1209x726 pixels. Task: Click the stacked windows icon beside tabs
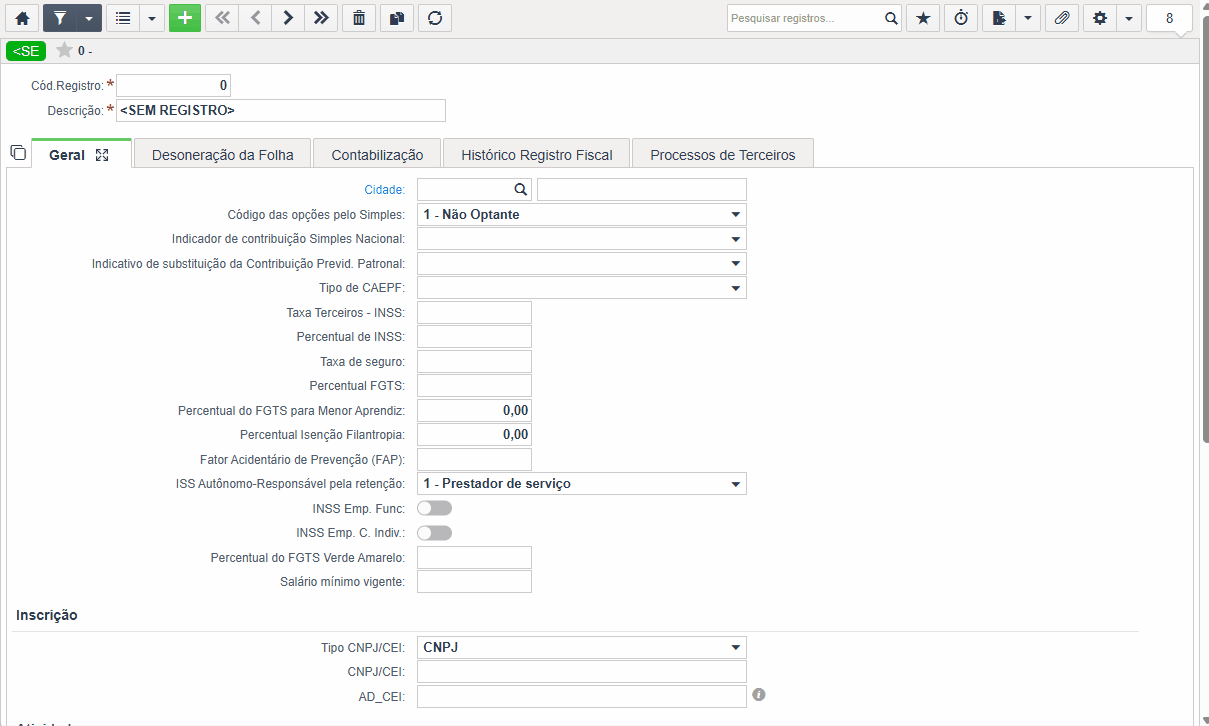click(17, 153)
